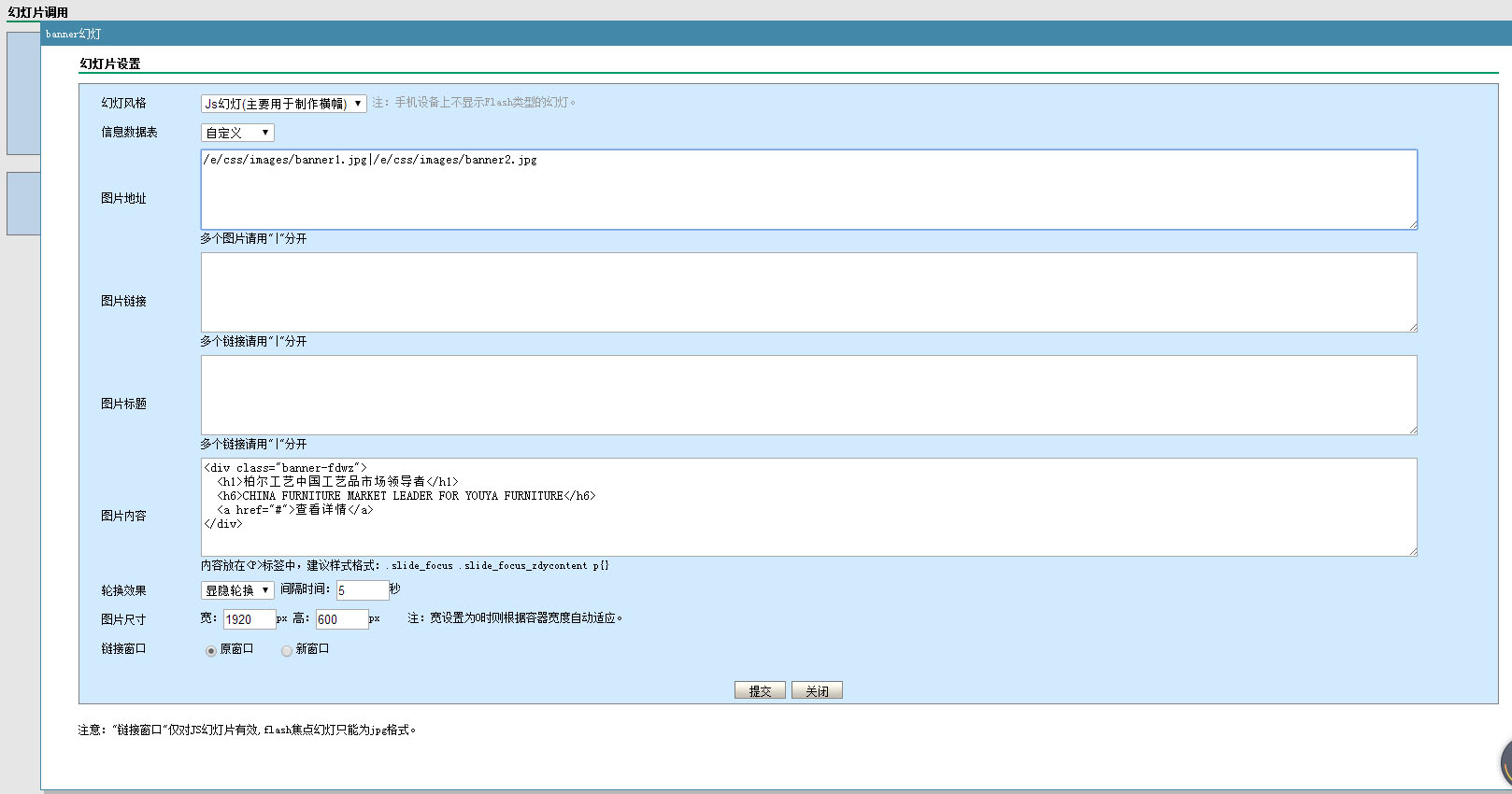Click the 幻灯片设置 section heading
This screenshot has height=794, width=1512.
[x=110, y=64]
